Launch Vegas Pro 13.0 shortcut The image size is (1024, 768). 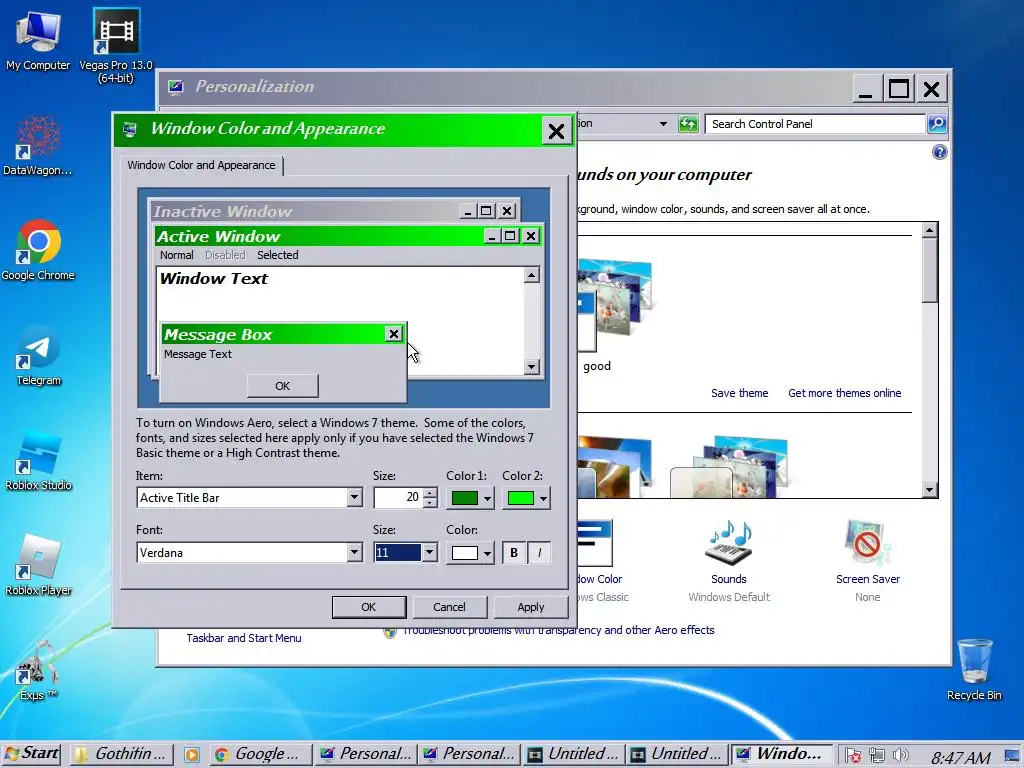click(x=116, y=46)
